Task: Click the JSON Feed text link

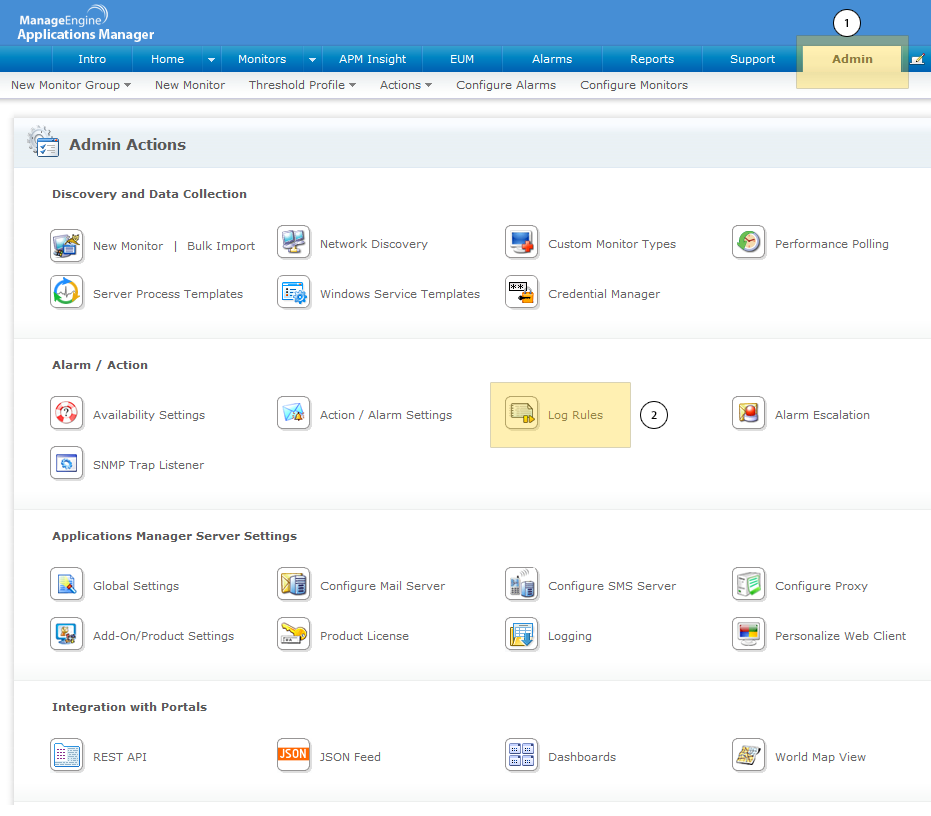Action: coord(350,757)
